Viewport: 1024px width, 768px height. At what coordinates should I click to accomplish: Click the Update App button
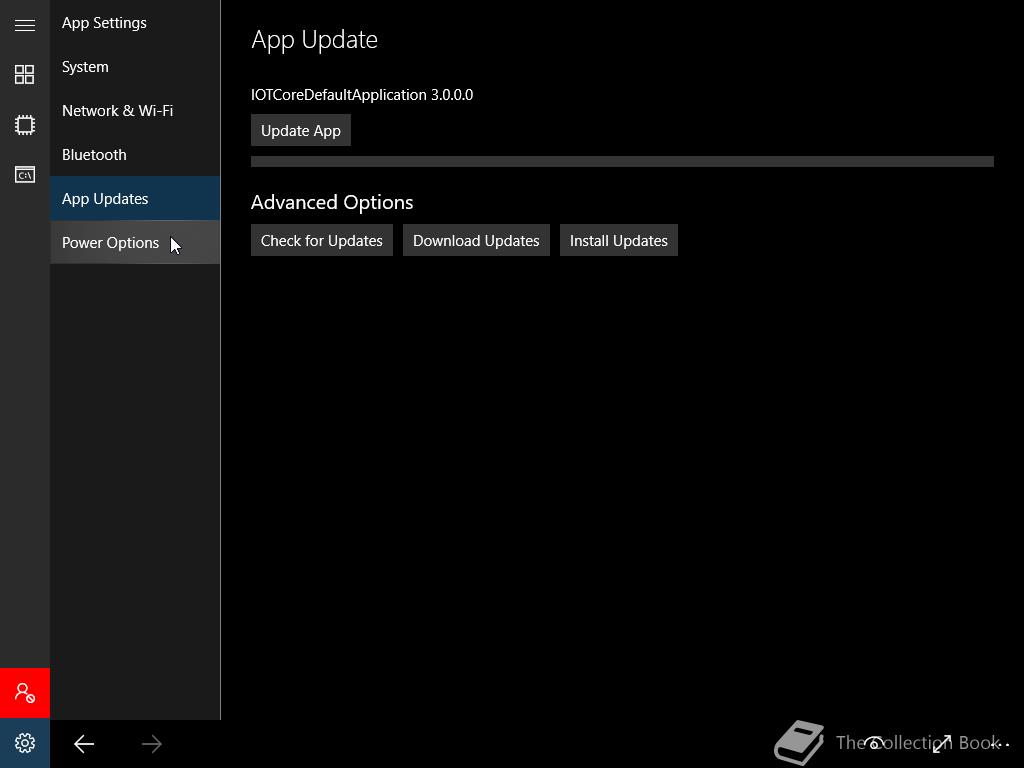(300, 131)
